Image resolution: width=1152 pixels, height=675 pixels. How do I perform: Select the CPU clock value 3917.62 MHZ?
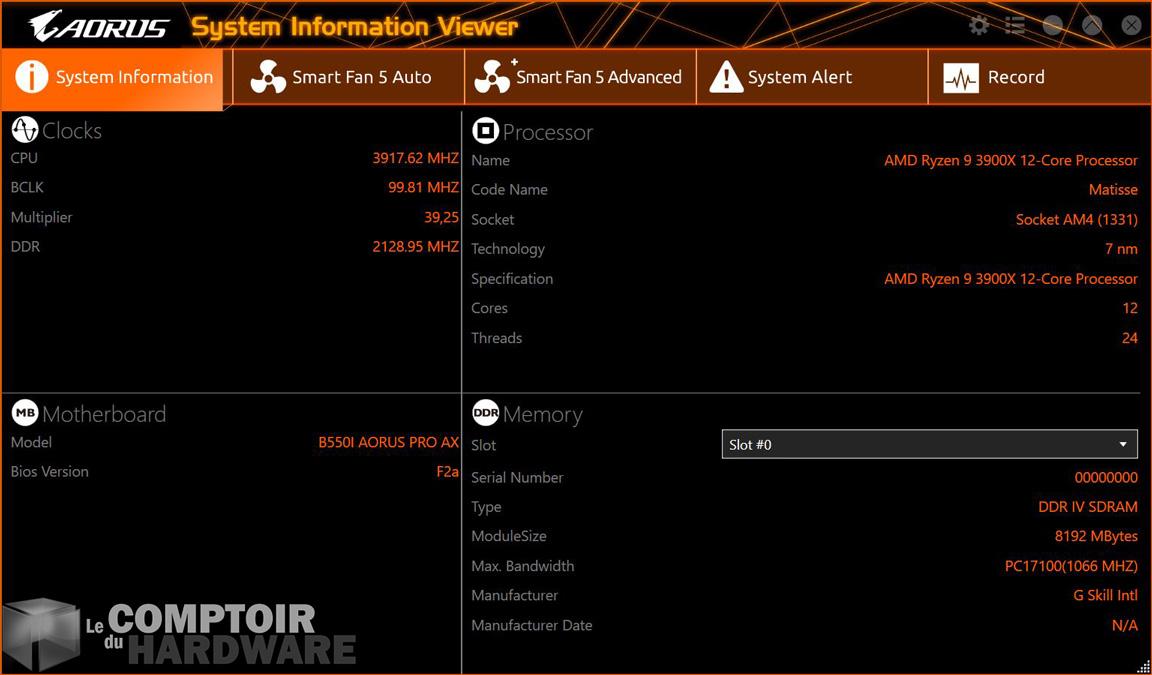pos(415,158)
